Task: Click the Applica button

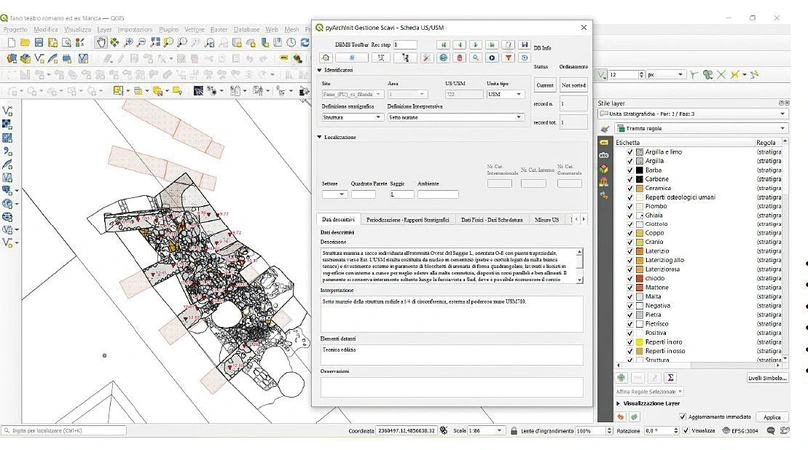Action: pyautogui.click(x=771, y=417)
